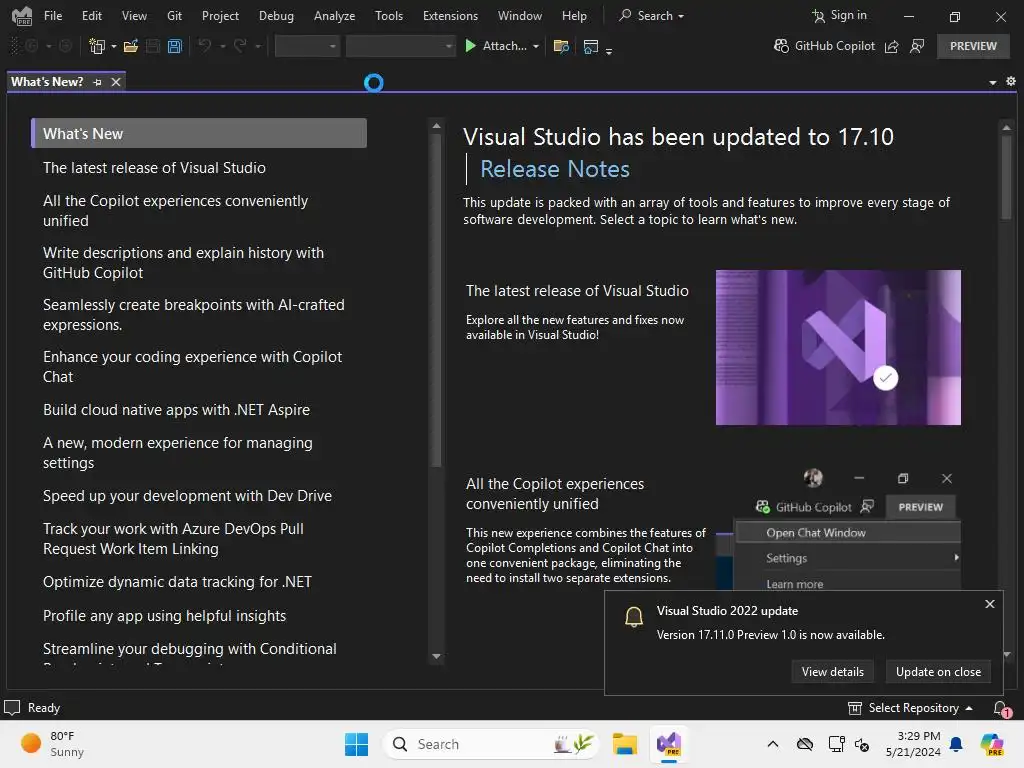This screenshot has height=768, width=1024.
Task: Click the GitHub Copilot toolbar button
Action: coord(824,46)
